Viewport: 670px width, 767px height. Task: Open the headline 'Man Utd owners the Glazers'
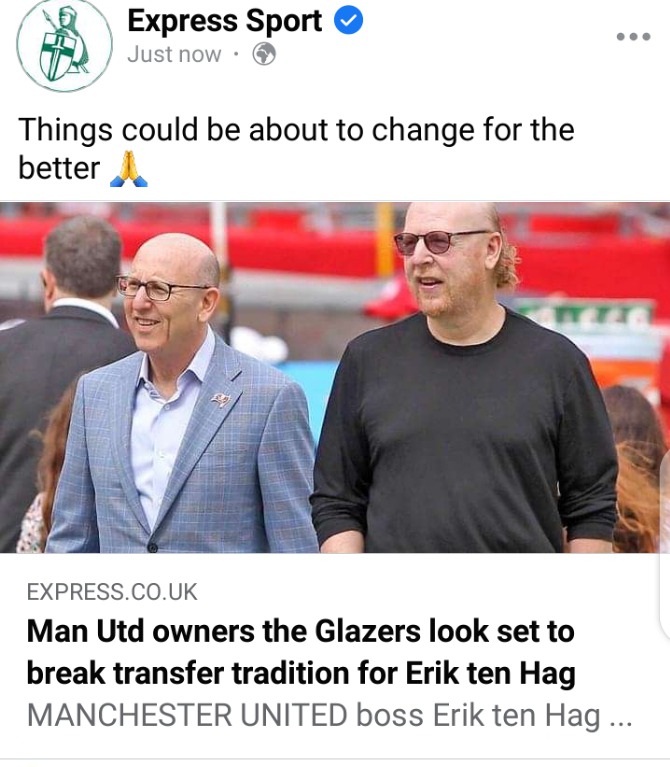point(223,631)
